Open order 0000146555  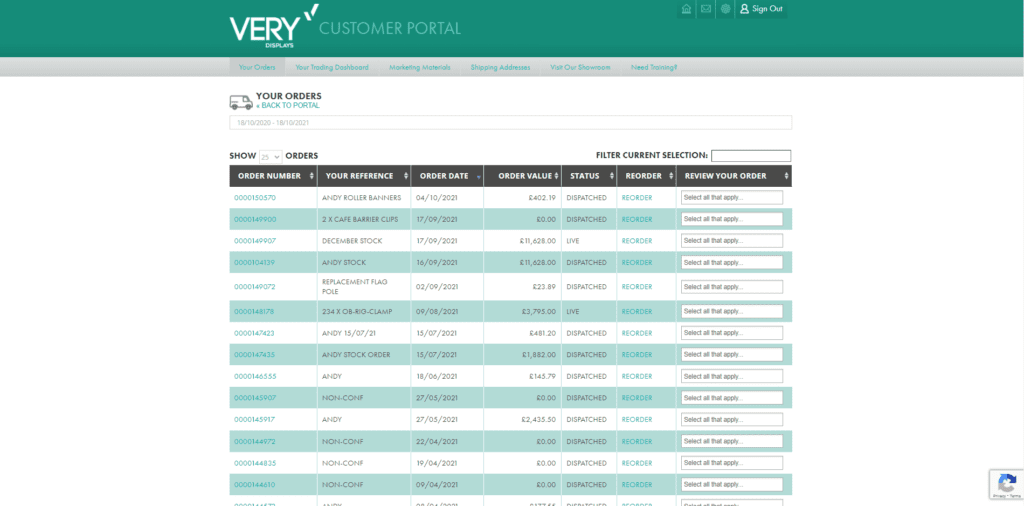[x=255, y=376]
